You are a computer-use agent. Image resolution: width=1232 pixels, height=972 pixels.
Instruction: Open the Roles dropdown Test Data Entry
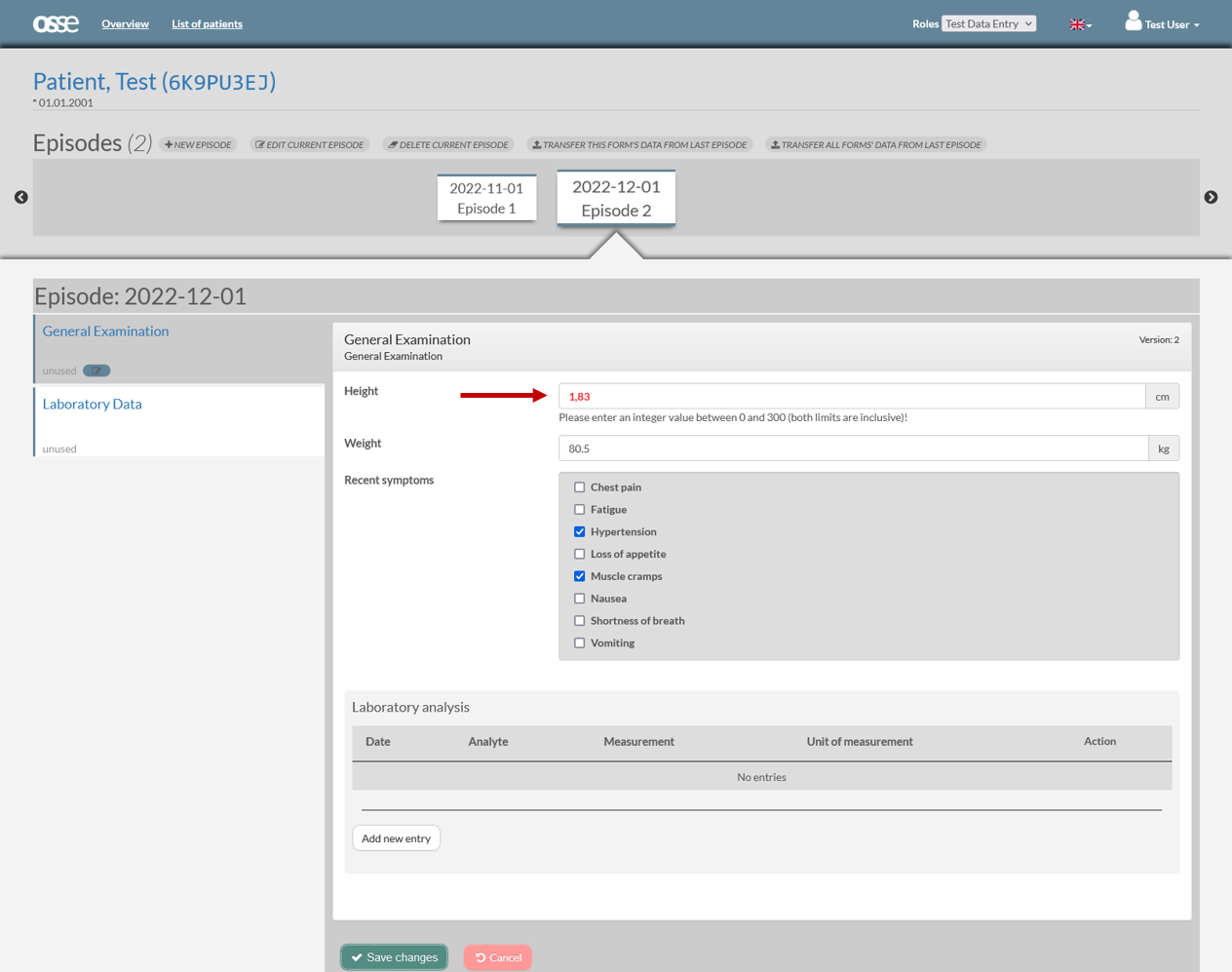[988, 23]
